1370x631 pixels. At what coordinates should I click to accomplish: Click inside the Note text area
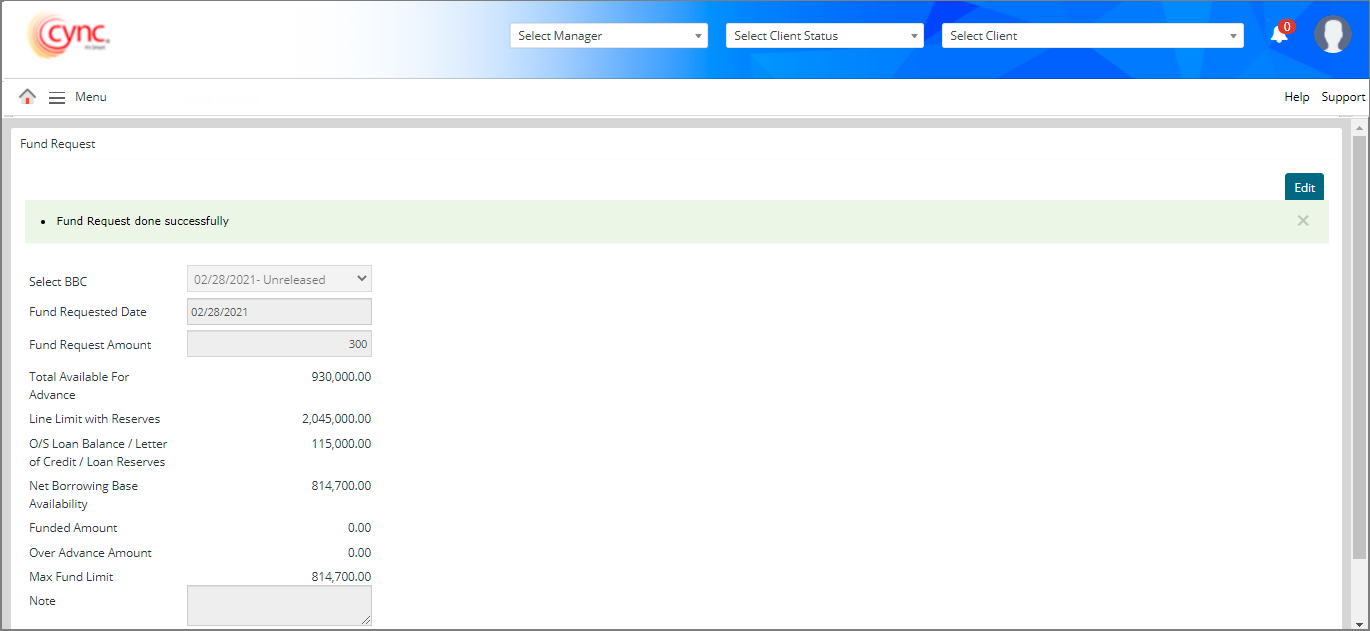279,605
